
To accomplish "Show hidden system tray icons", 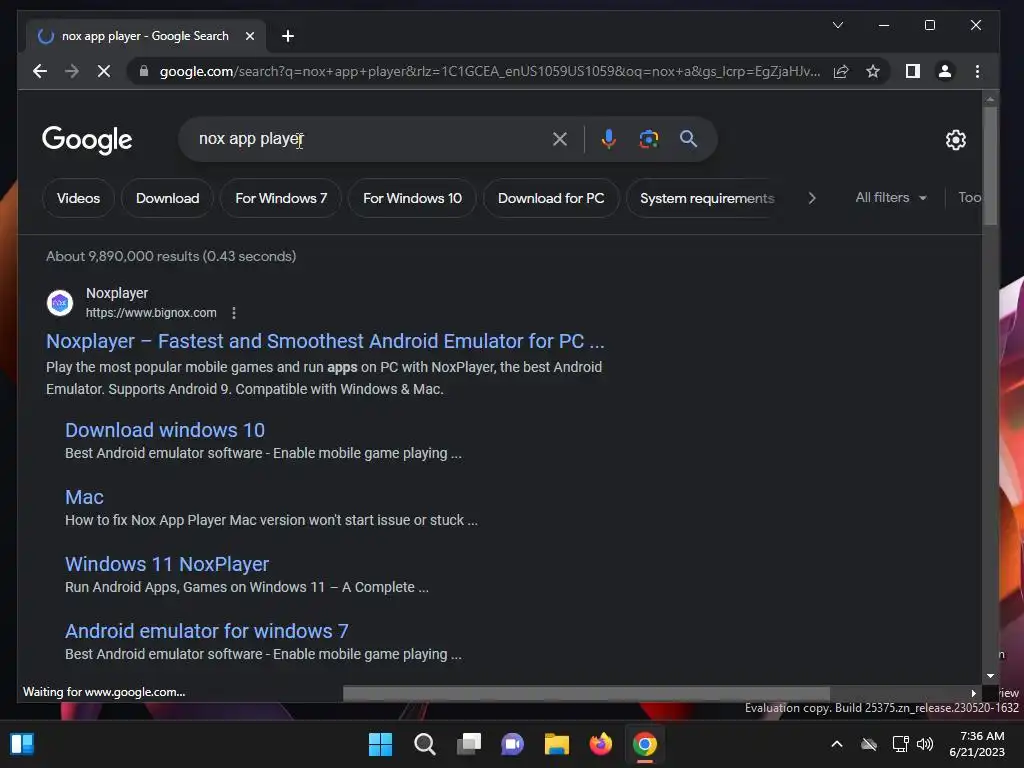I will [837, 744].
